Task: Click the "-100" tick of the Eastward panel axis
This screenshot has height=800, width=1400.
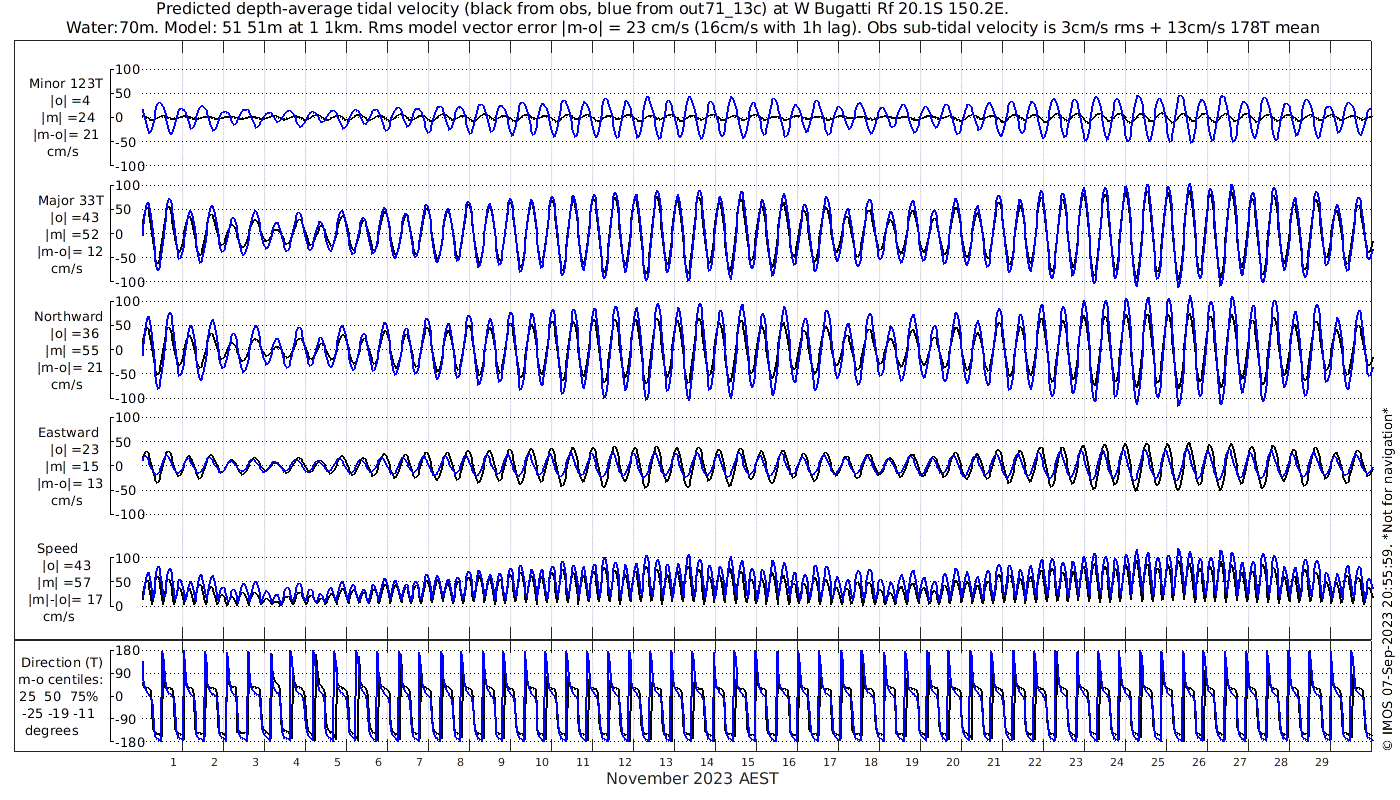Action: pyautogui.click(x=130, y=514)
